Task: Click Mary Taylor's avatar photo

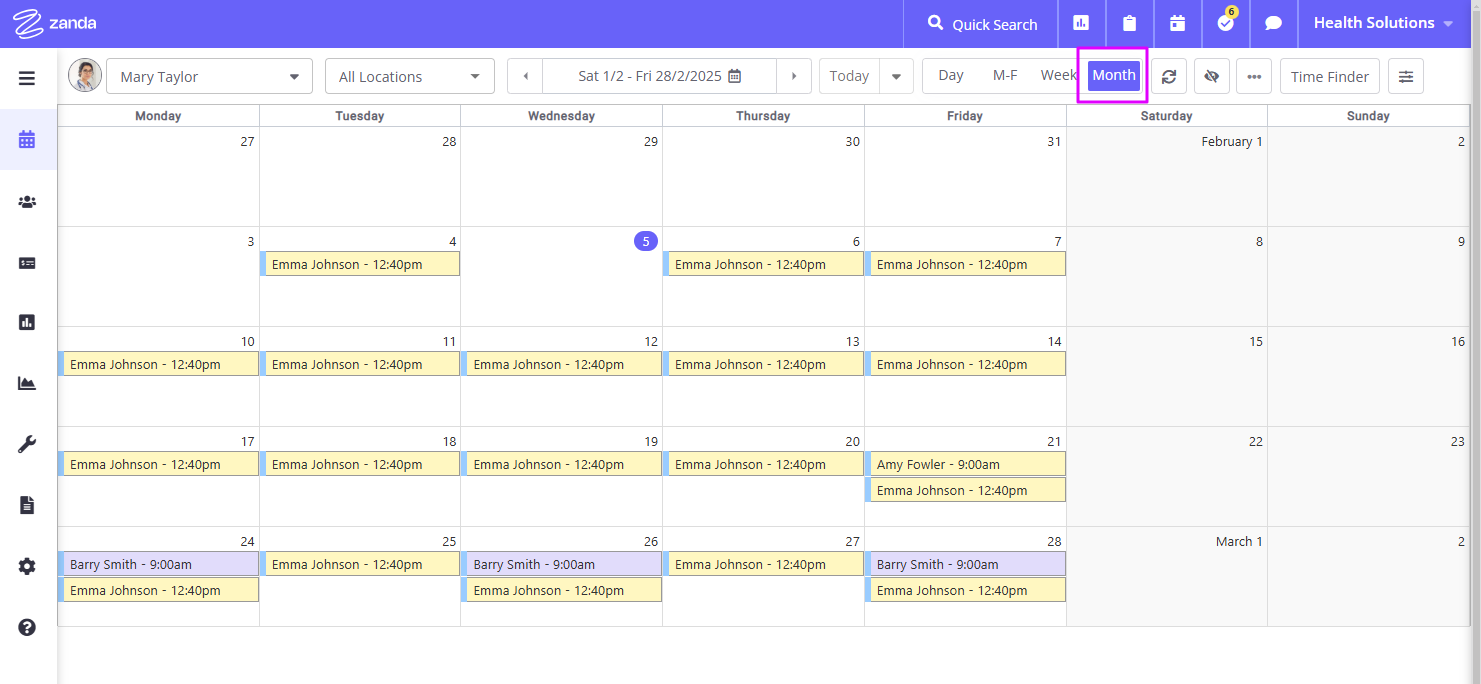Action: [85, 75]
